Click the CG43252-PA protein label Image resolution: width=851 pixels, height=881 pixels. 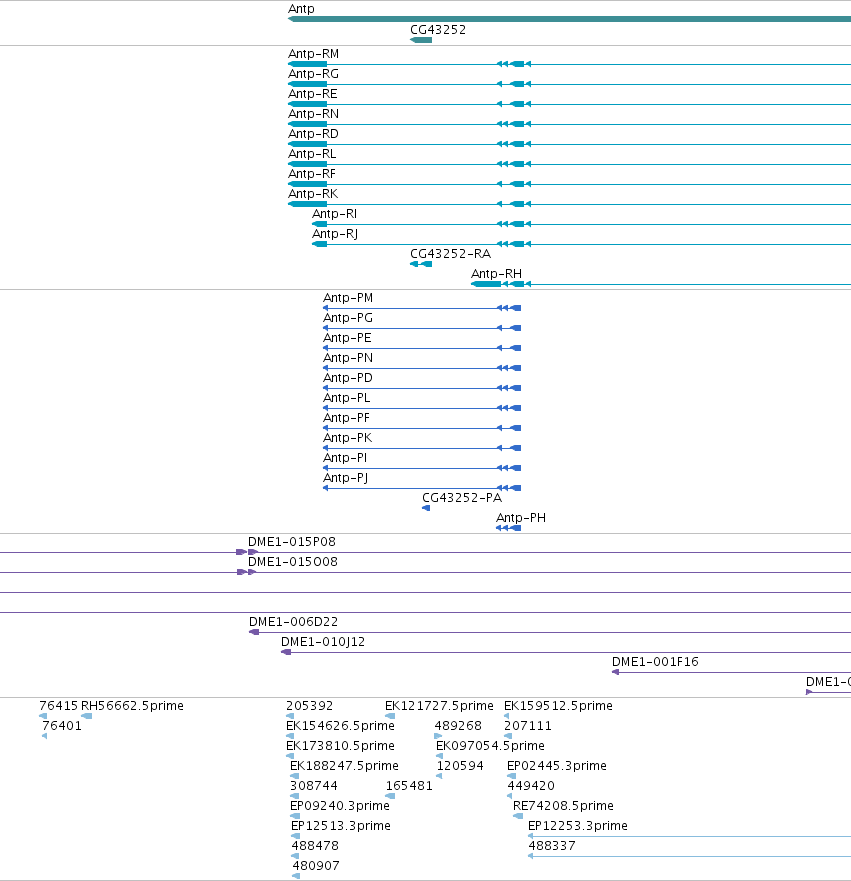(x=462, y=498)
